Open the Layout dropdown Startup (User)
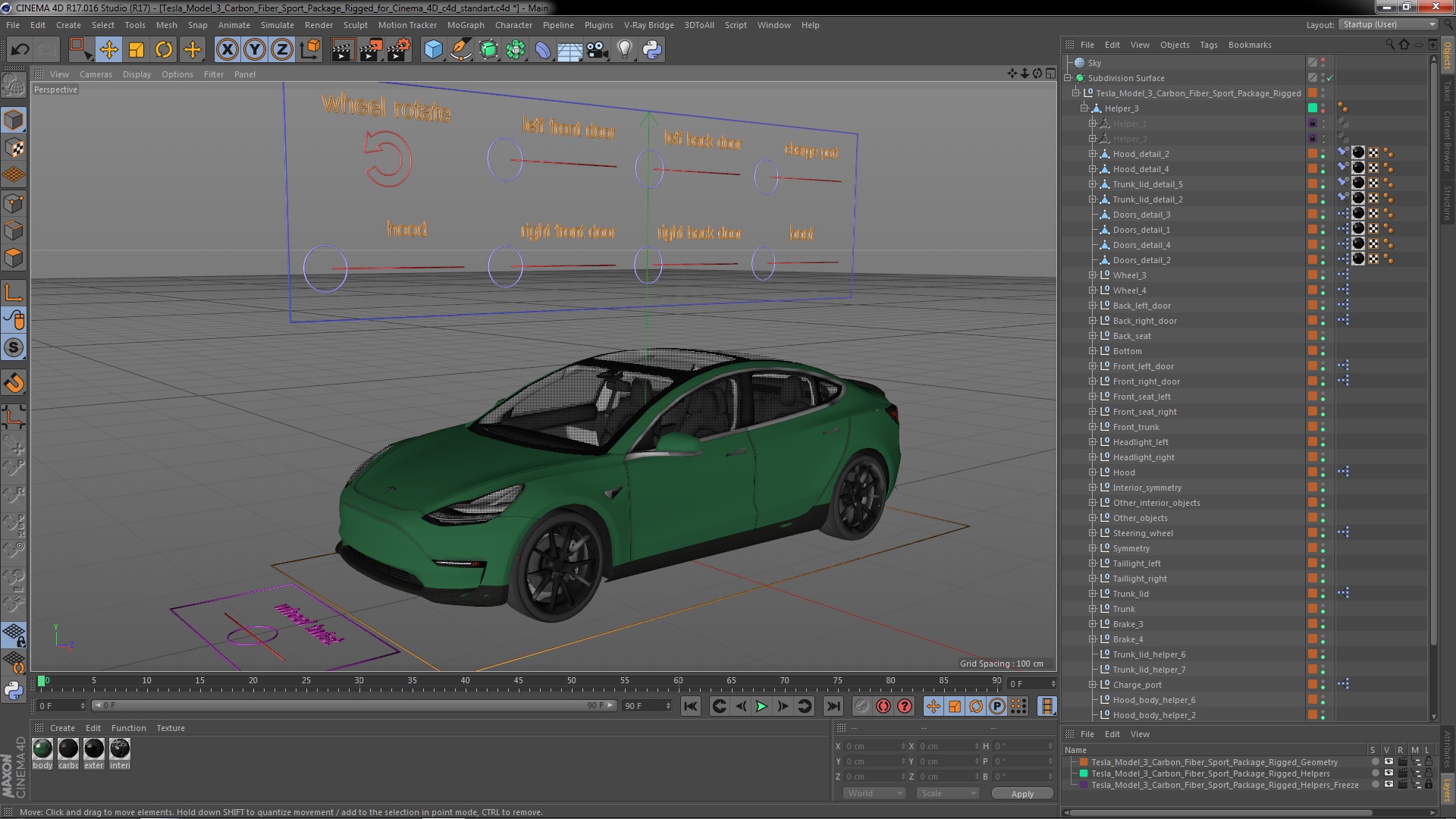The width and height of the screenshot is (1456, 819). [x=1389, y=24]
